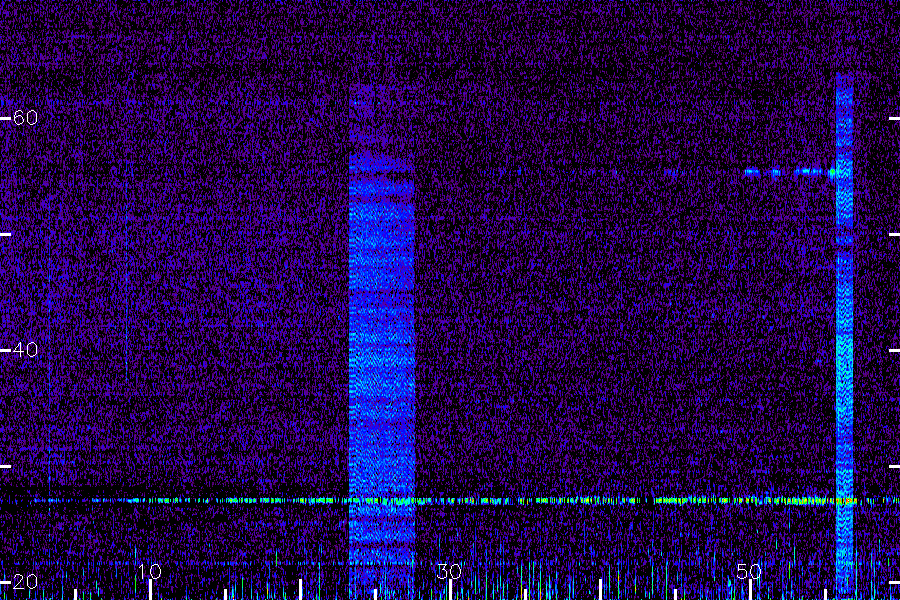
Task: Click the 60 label on the vertical axis
Action: tap(25, 118)
